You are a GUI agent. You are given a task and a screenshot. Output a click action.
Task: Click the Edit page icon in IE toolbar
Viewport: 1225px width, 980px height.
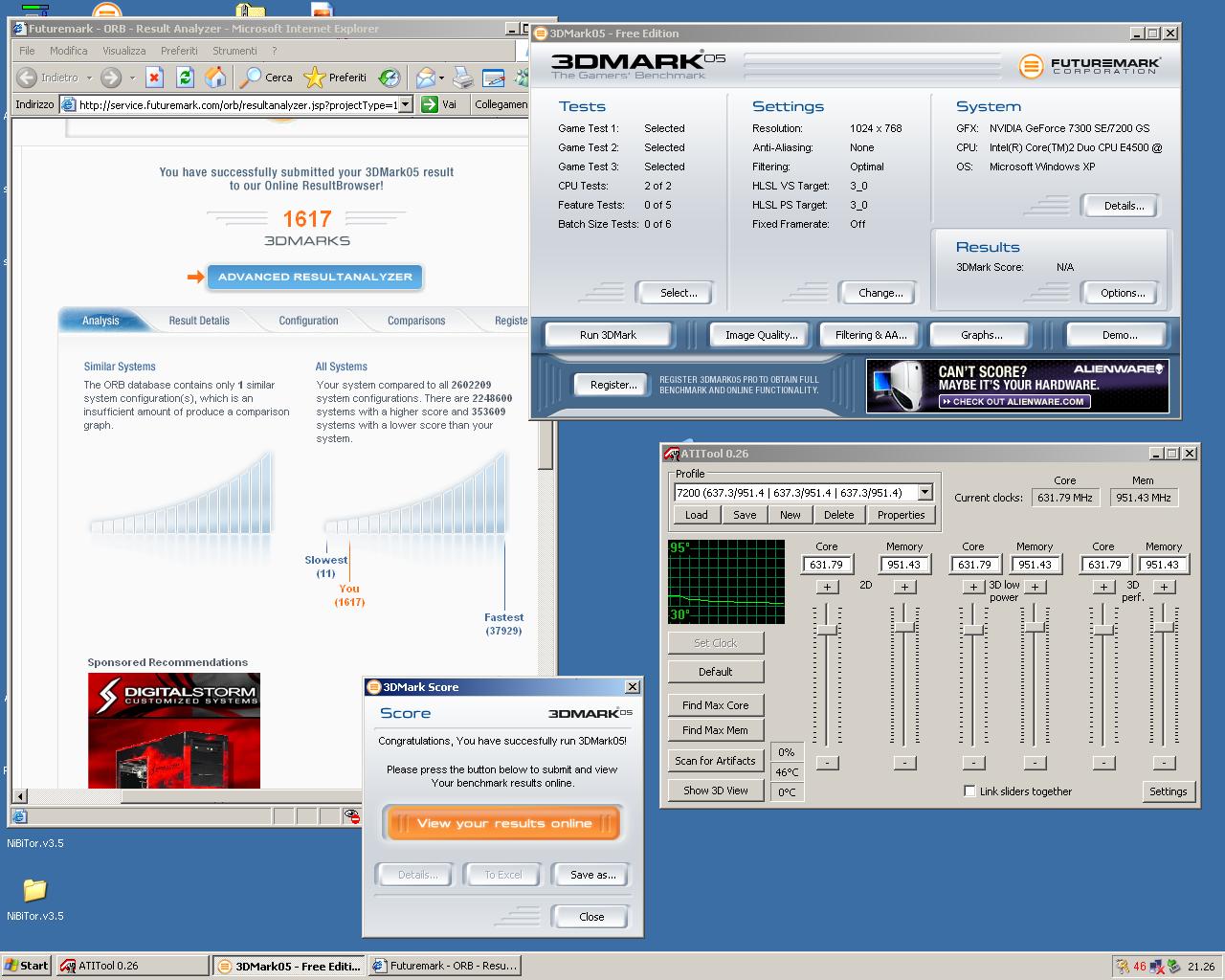(493, 78)
